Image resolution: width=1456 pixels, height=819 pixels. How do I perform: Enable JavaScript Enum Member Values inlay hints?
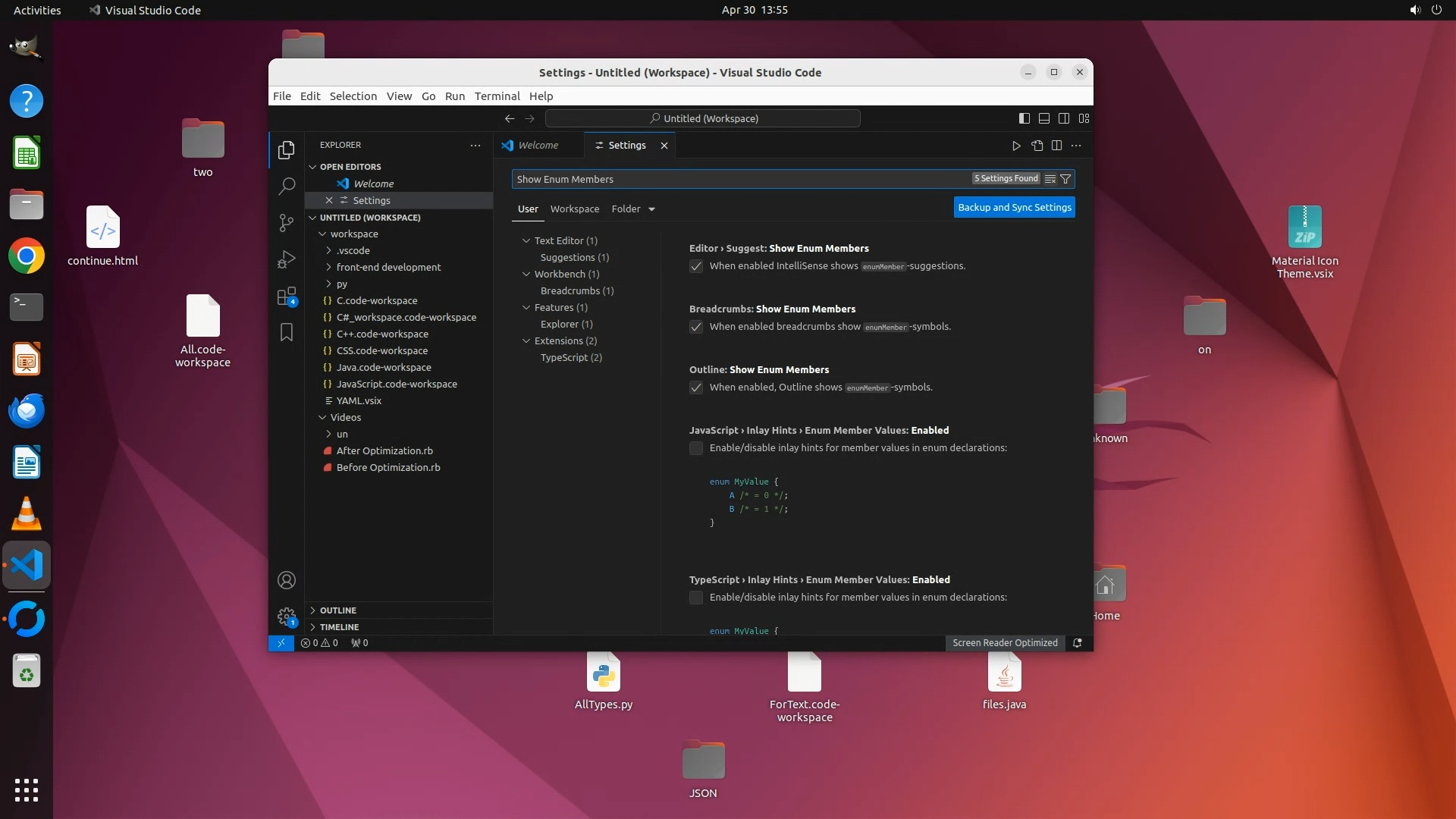(x=696, y=448)
